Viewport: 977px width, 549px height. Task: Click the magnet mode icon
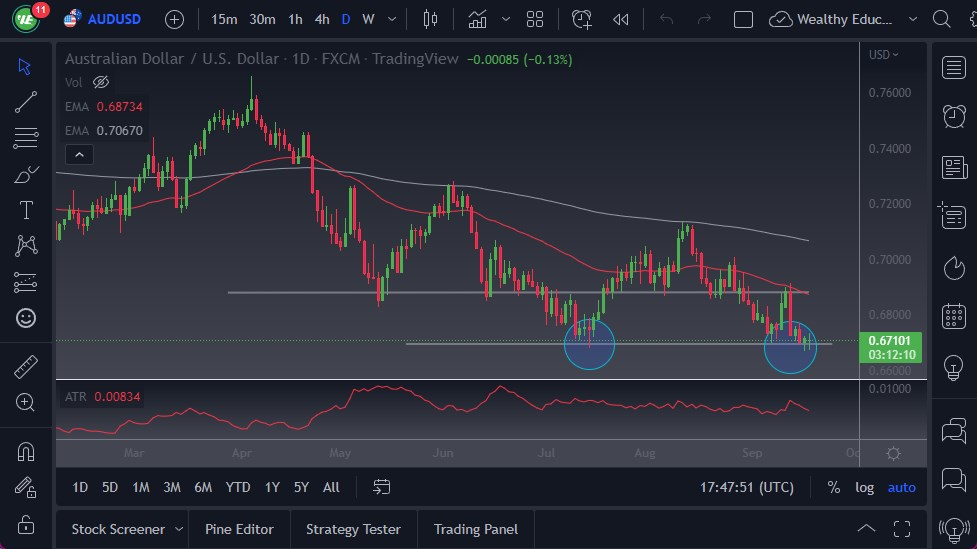pyautogui.click(x=26, y=451)
